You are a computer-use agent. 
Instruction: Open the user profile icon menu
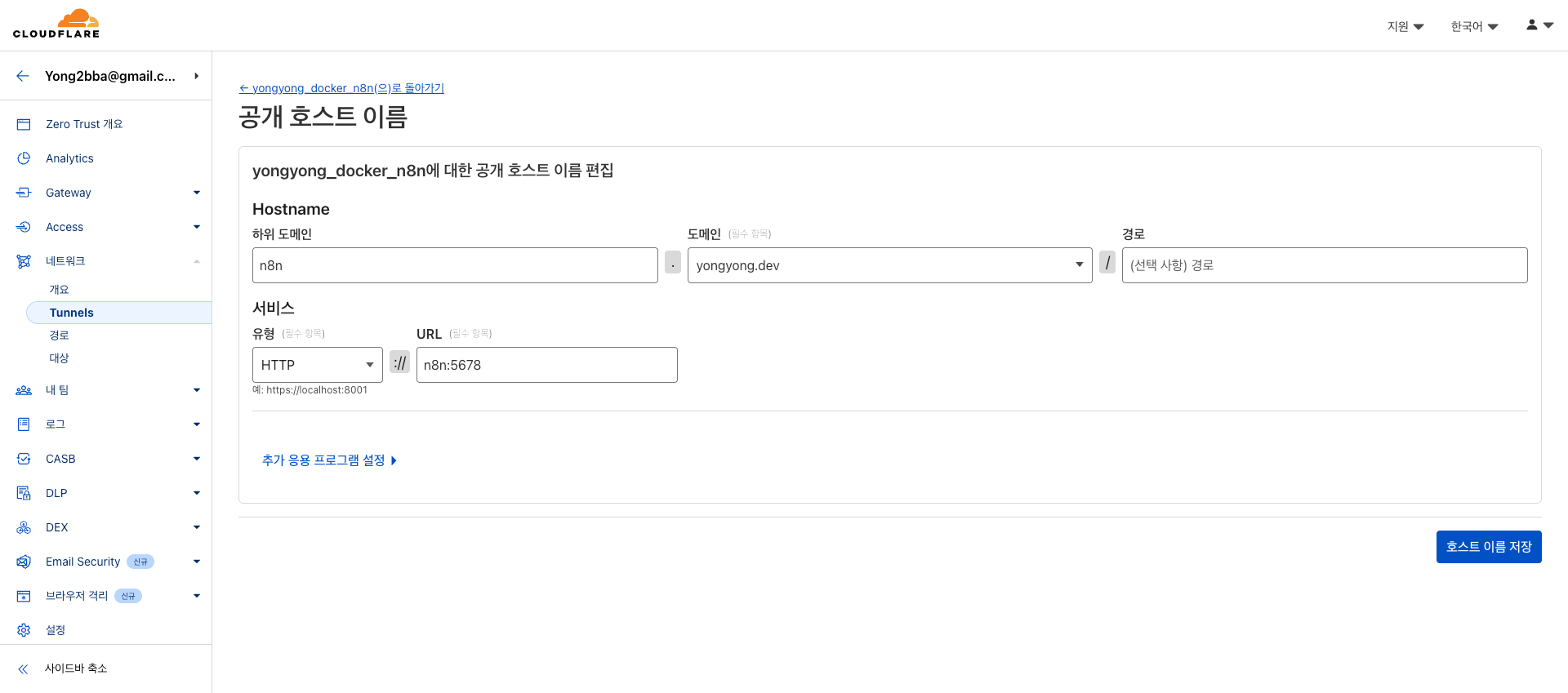1539,25
